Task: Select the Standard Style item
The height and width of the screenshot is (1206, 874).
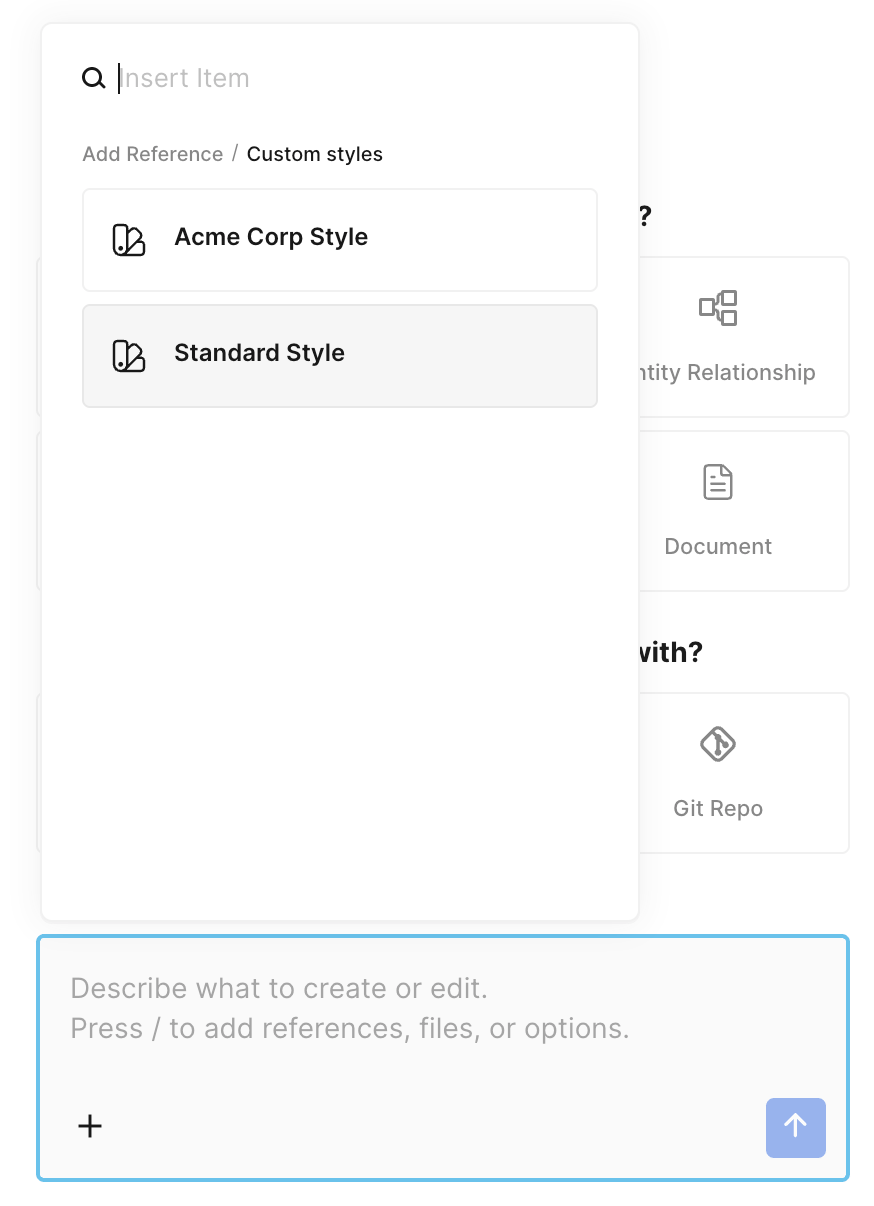Action: (x=340, y=356)
